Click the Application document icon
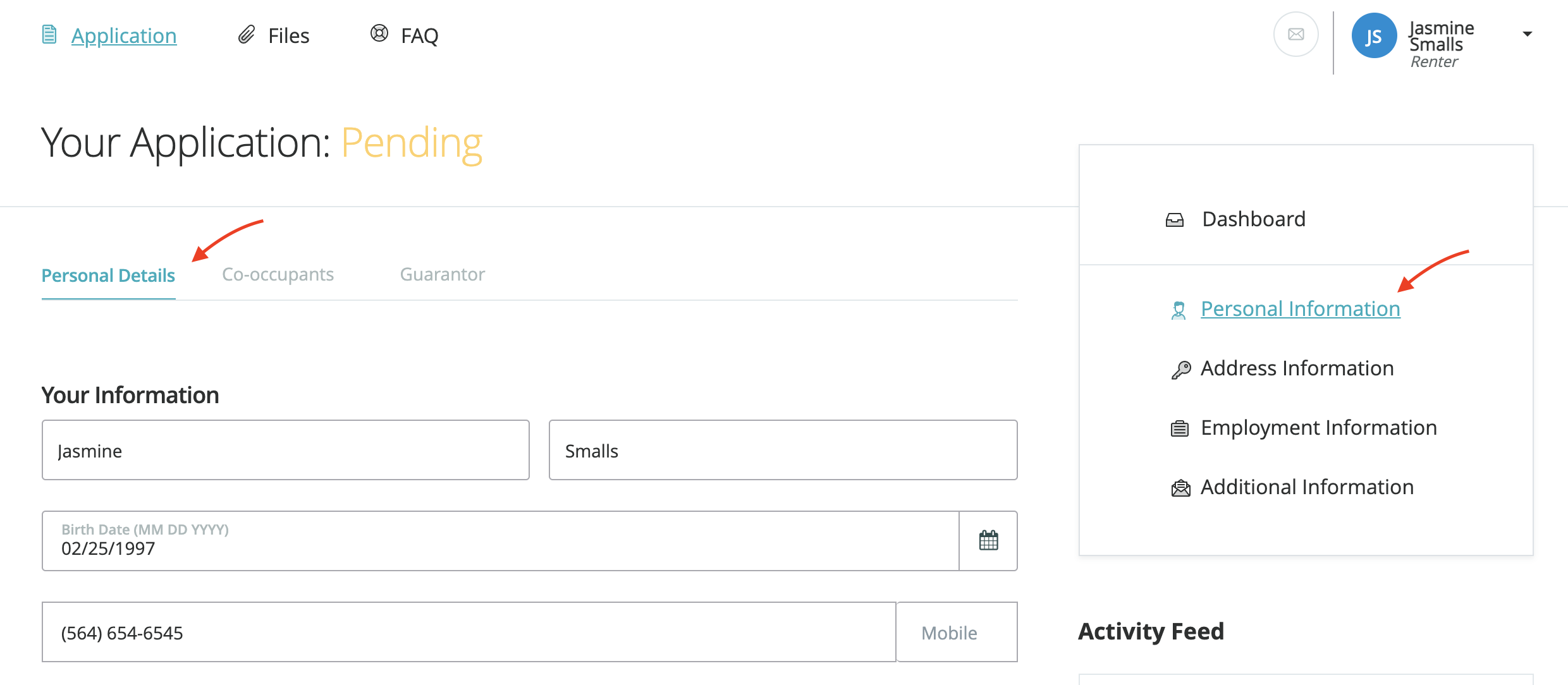Screen dimensions: 1568x685 coord(49,35)
